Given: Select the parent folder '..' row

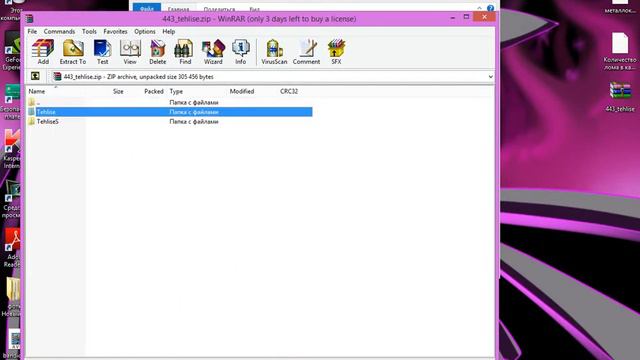Looking at the screenshot, I should tap(169, 102).
